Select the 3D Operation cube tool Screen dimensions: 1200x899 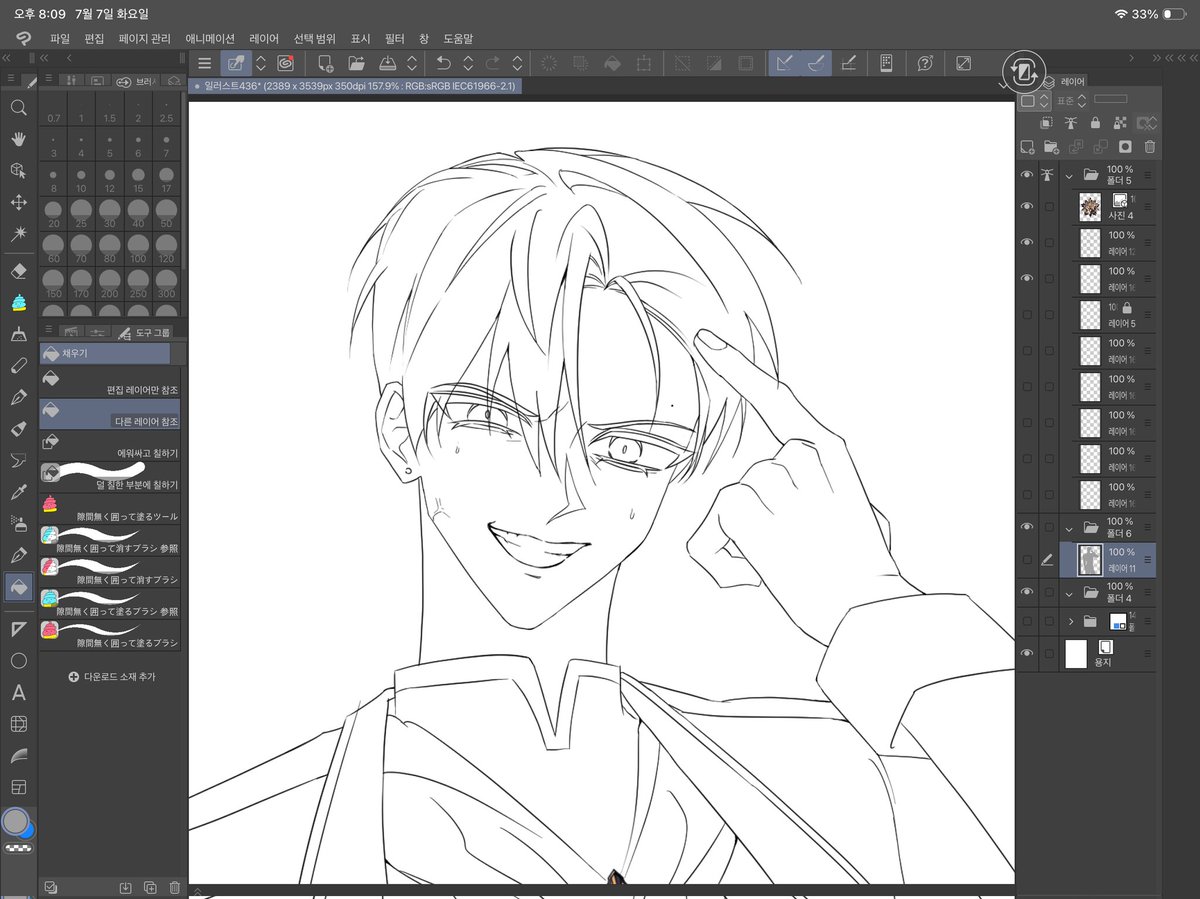pos(18,171)
